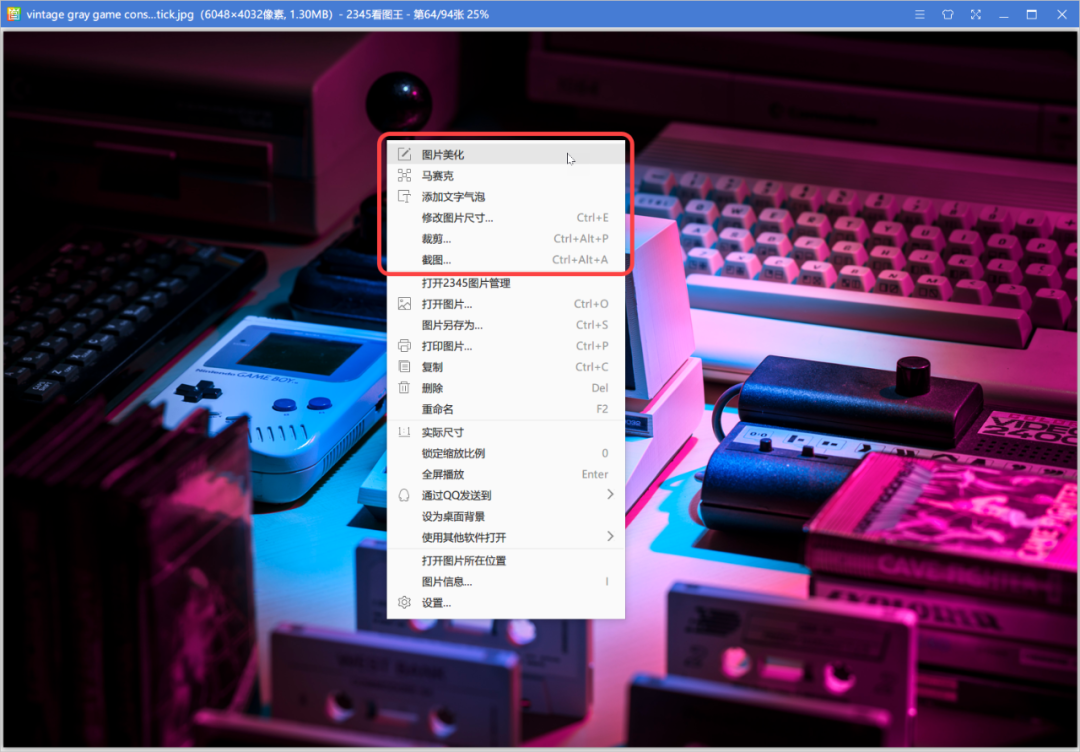The image size is (1080, 752).
Task: Click the trash icon beside 删除
Action: coord(404,388)
